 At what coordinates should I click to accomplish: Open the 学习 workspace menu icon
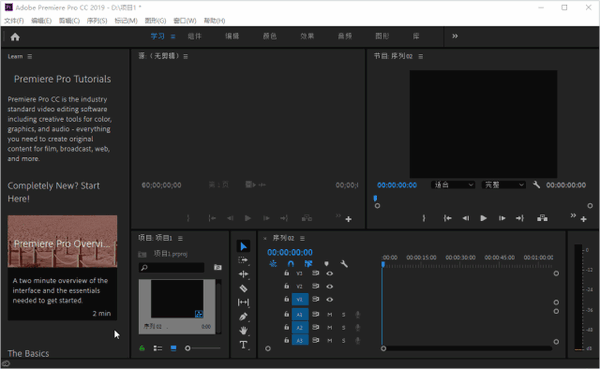(173, 36)
